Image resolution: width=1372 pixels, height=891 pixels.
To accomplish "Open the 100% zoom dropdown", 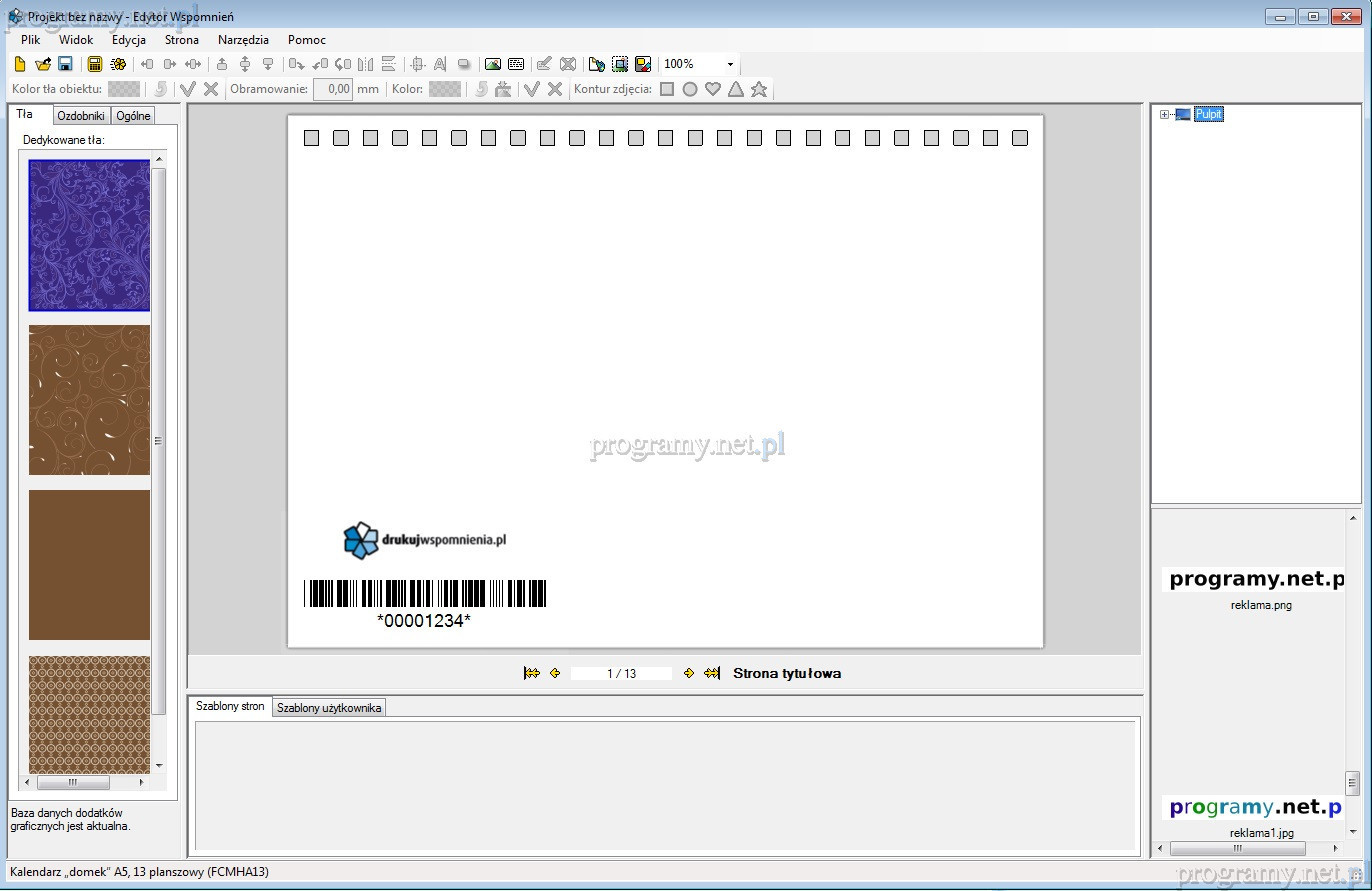I will (730, 64).
